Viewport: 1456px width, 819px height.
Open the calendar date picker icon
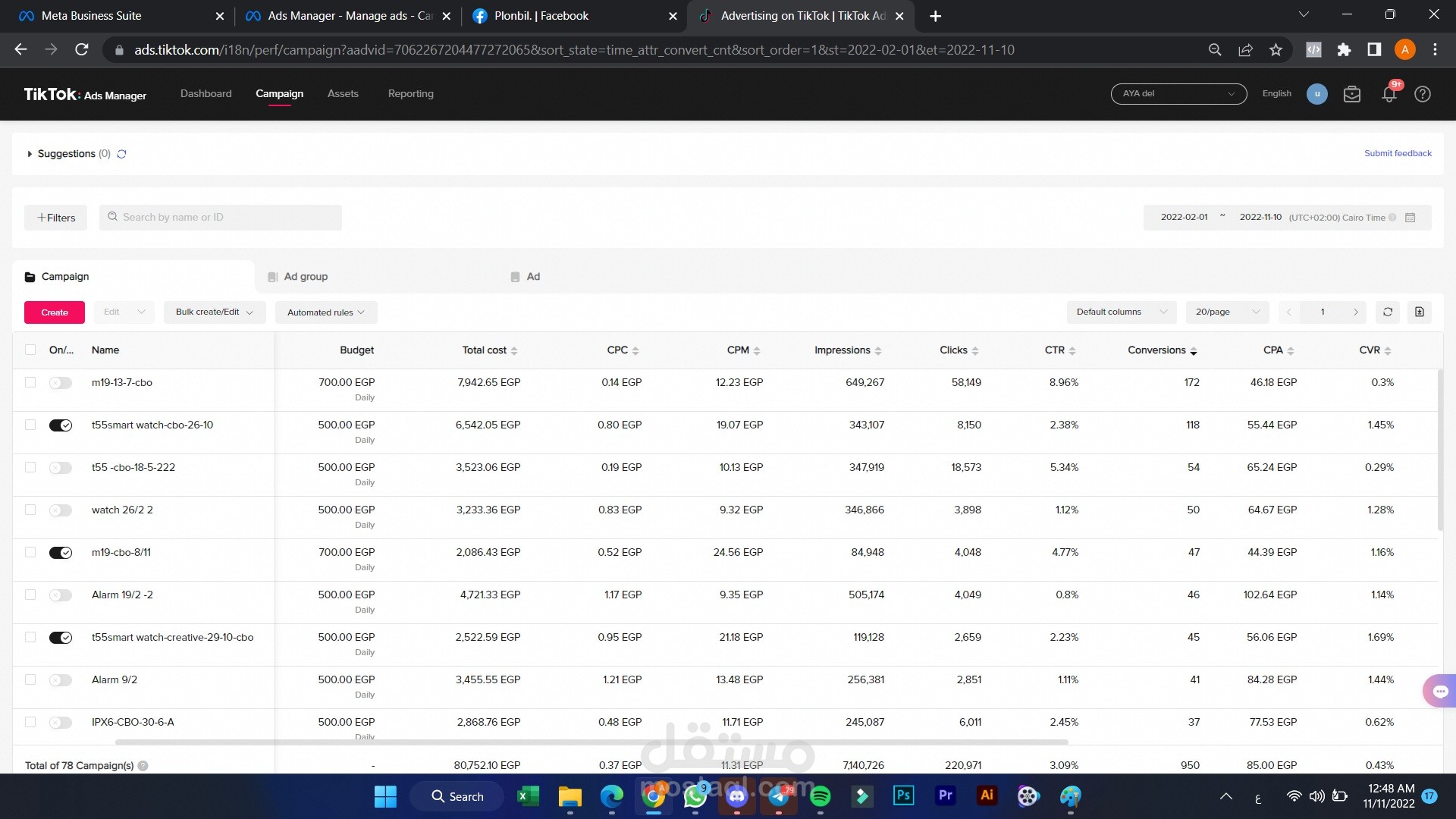tap(1410, 218)
